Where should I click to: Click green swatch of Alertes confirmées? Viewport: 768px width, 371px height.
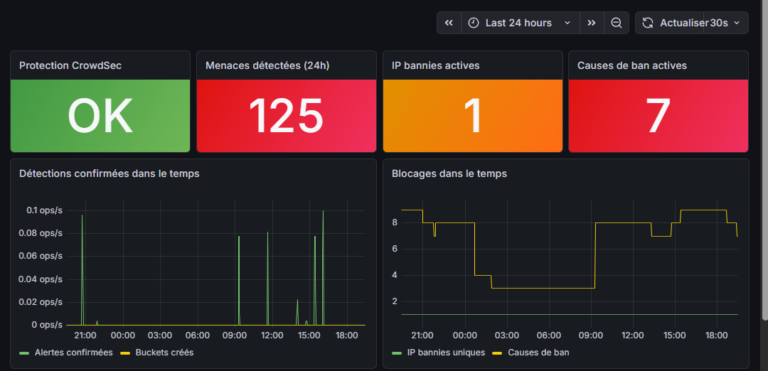(x=25, y=353)
